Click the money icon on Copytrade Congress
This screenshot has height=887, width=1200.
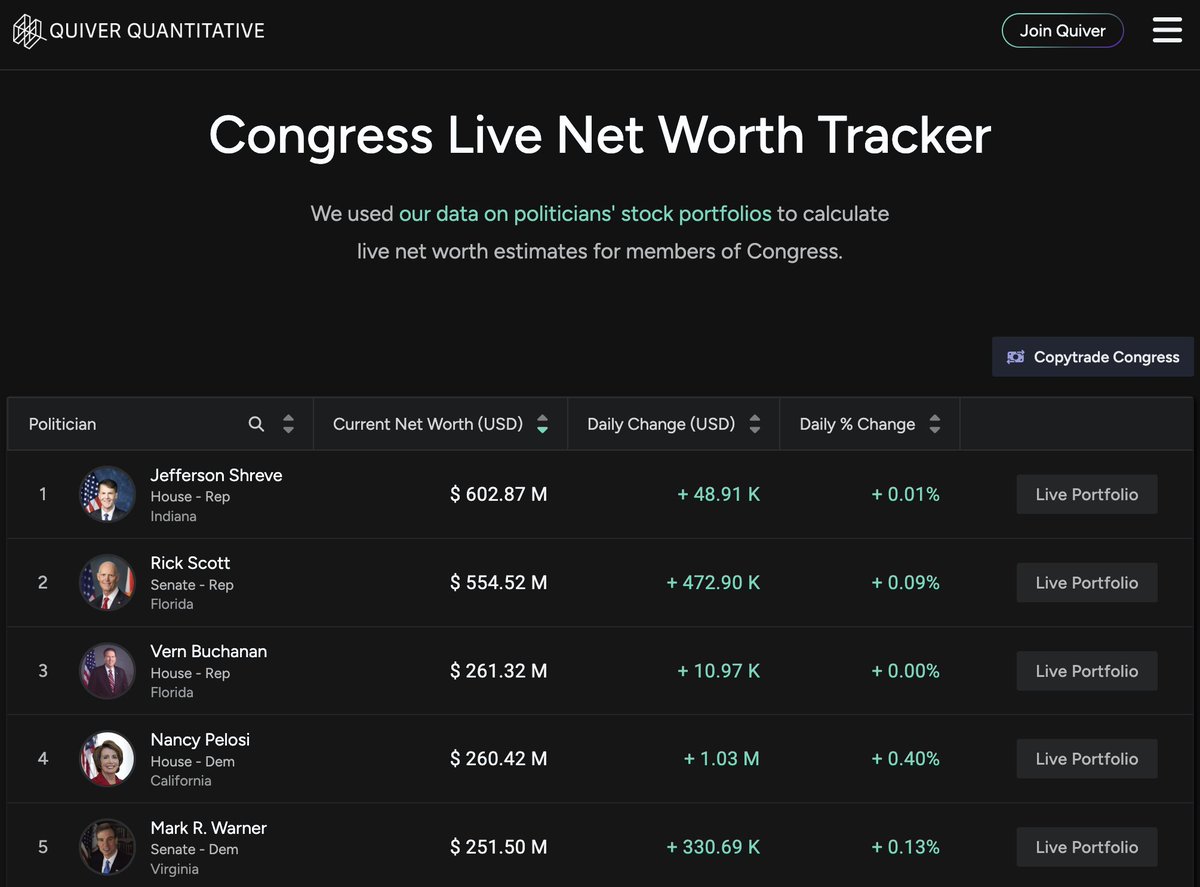[x=1016, y=357]
